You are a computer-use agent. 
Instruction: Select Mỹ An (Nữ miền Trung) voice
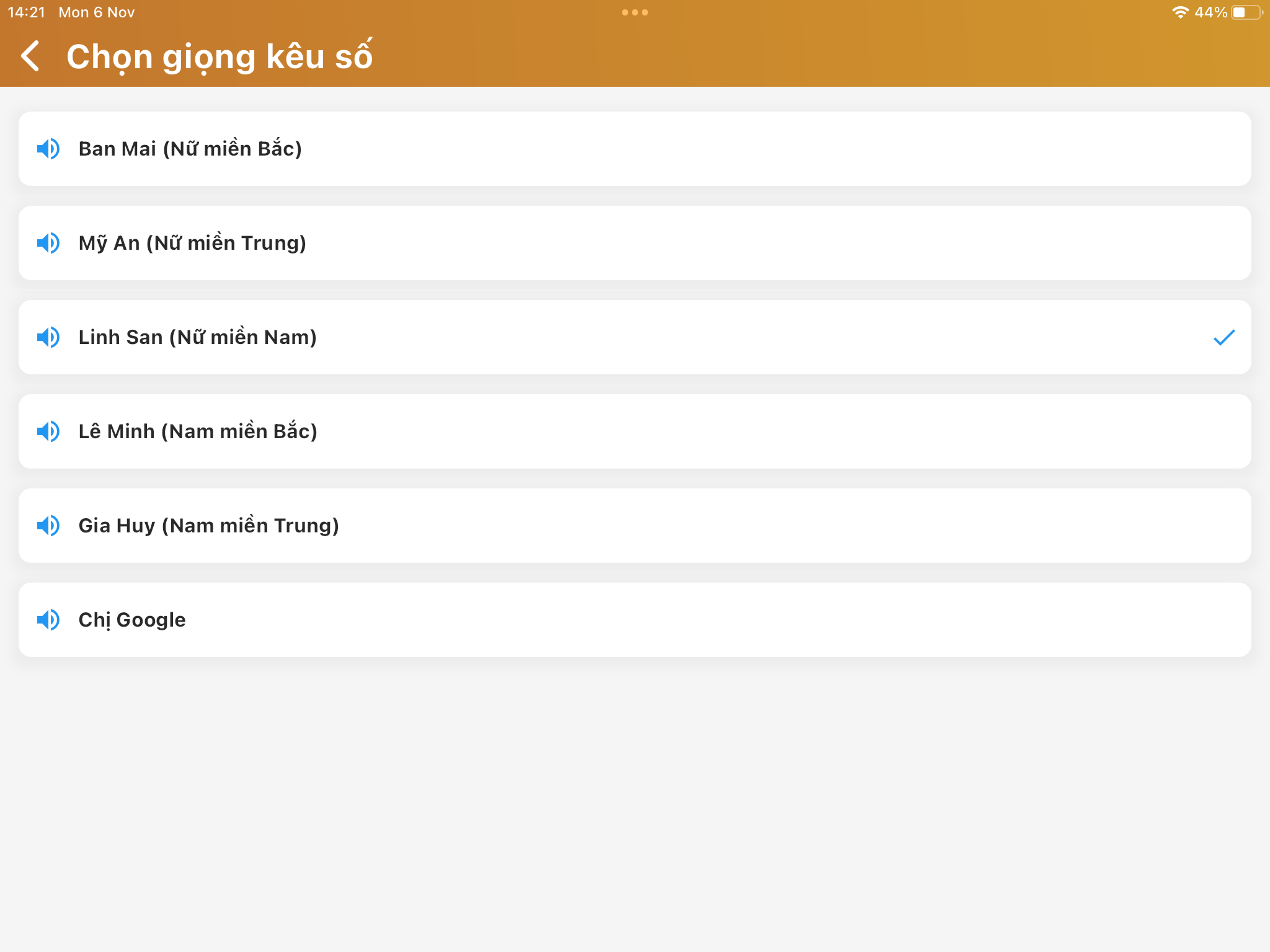click(x=635, y=243)
